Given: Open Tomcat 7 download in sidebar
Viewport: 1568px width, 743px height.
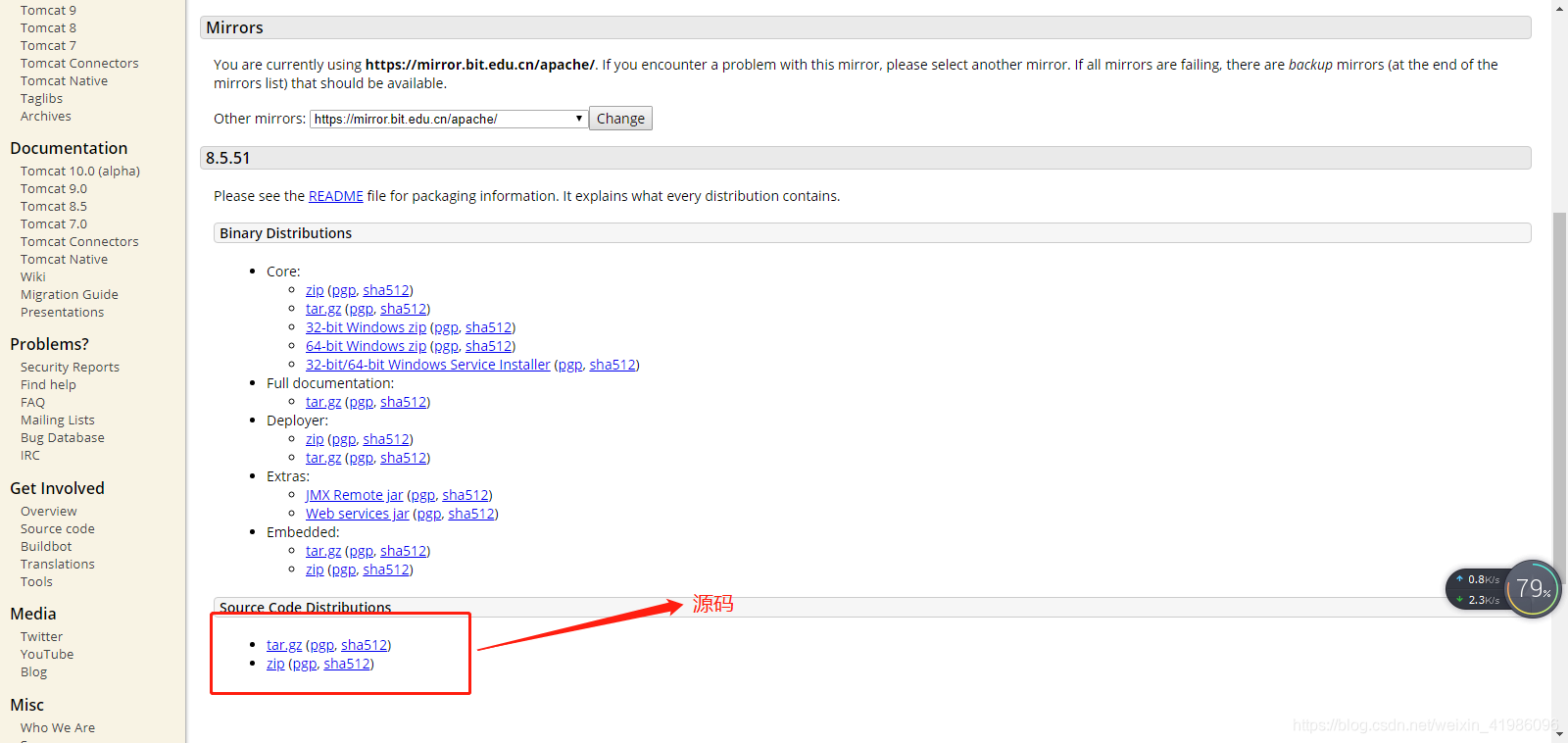Looking at the screenshot, I should 48,46.
